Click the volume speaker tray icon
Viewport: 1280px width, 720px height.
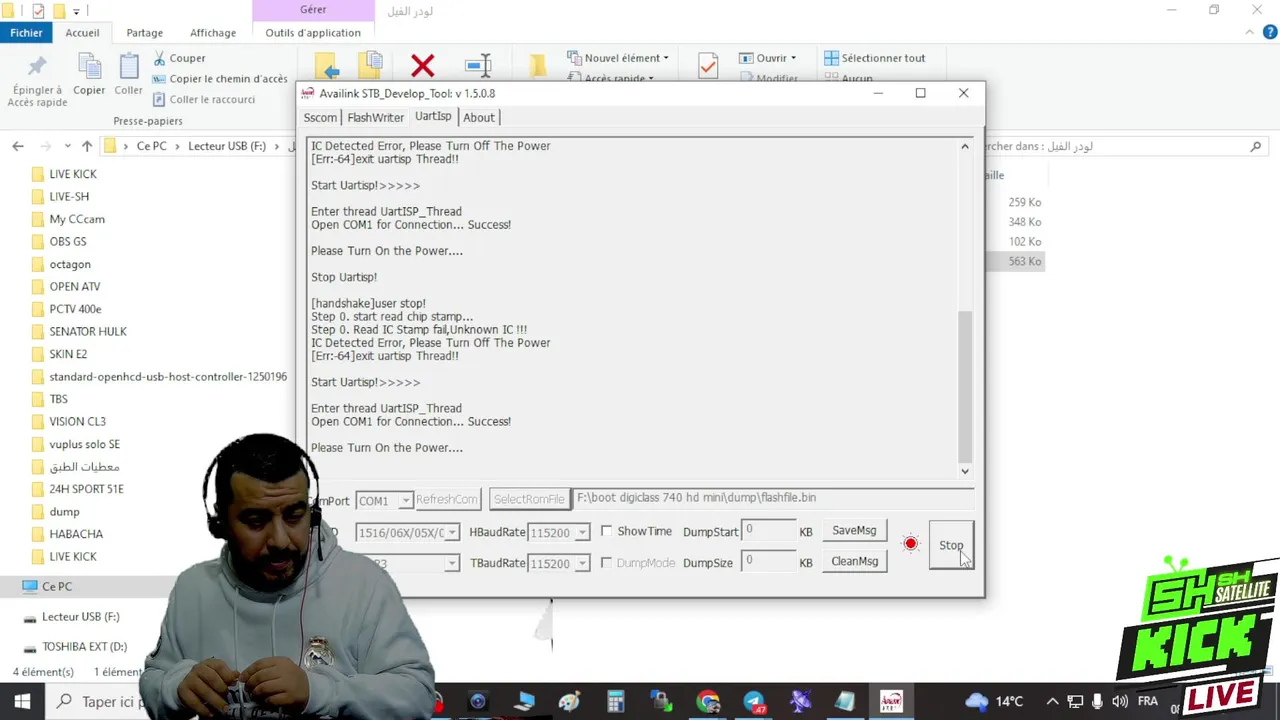[x=1119, y=701]
